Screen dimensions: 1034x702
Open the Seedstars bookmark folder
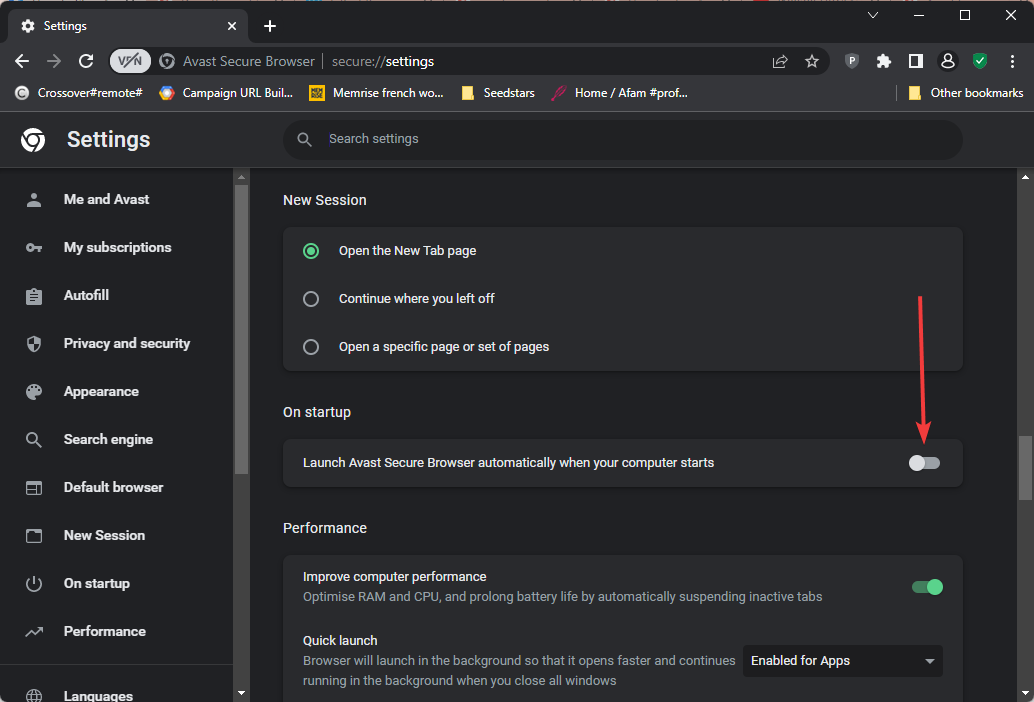point(498,93)
